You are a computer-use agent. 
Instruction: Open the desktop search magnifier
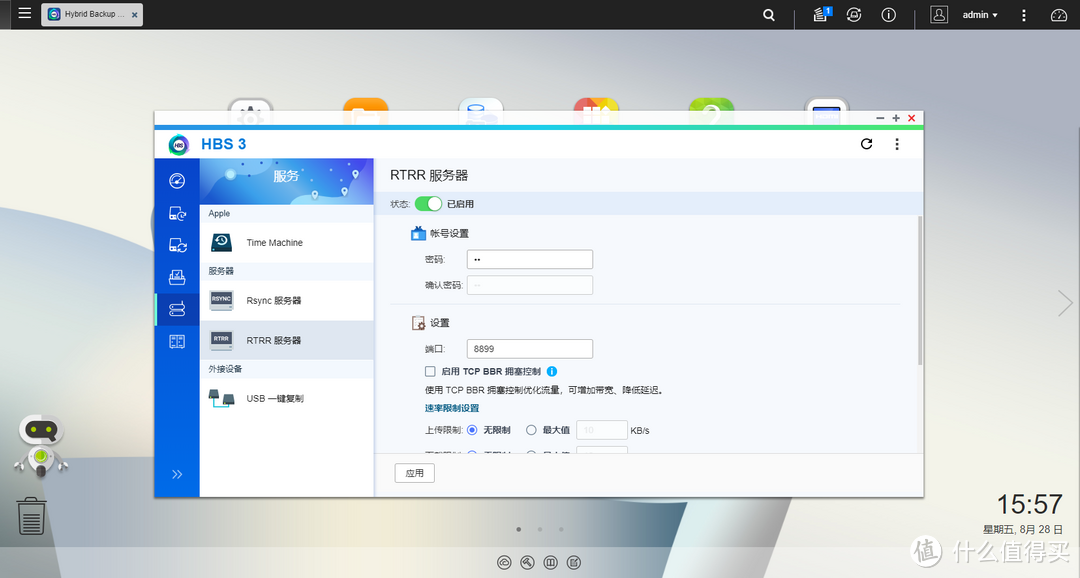769,14
